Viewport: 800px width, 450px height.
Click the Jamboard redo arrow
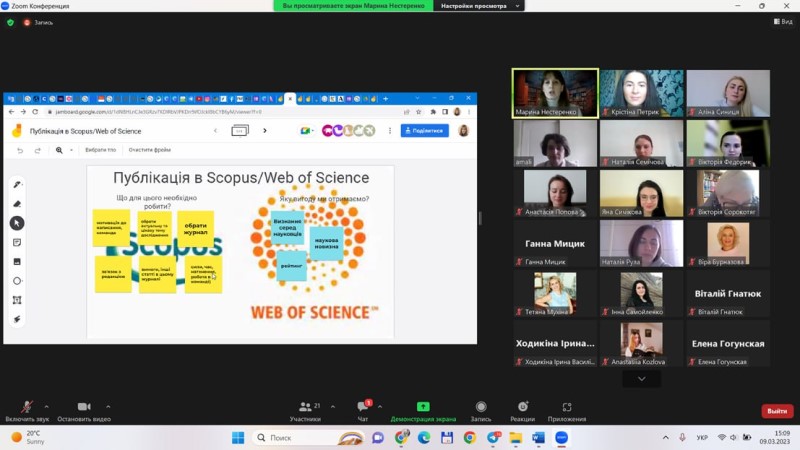[37, 150]
